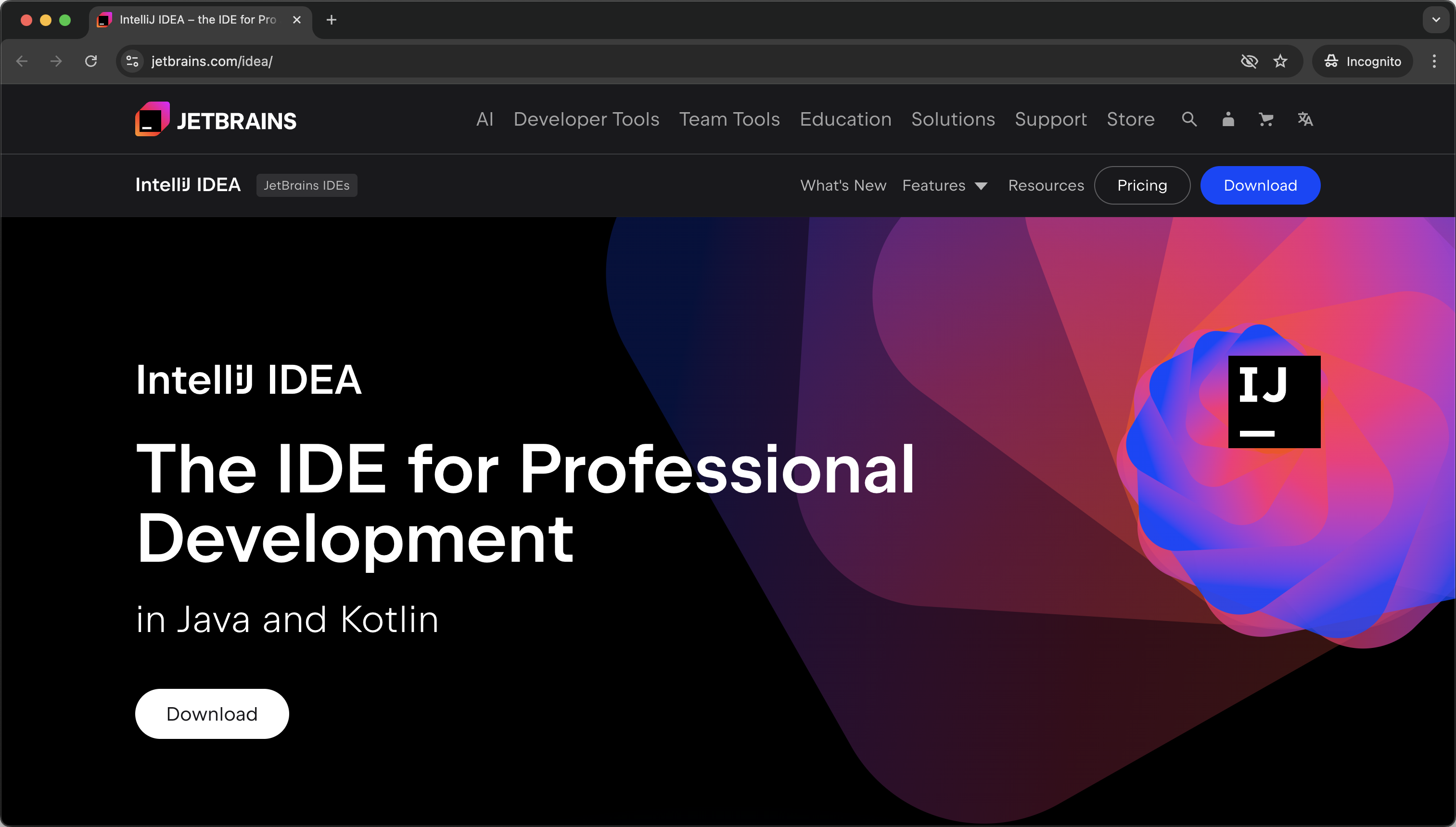This screenshot has height=827, width=1456.
Task: Open the Resources link
Action: tap(1046, 185)
